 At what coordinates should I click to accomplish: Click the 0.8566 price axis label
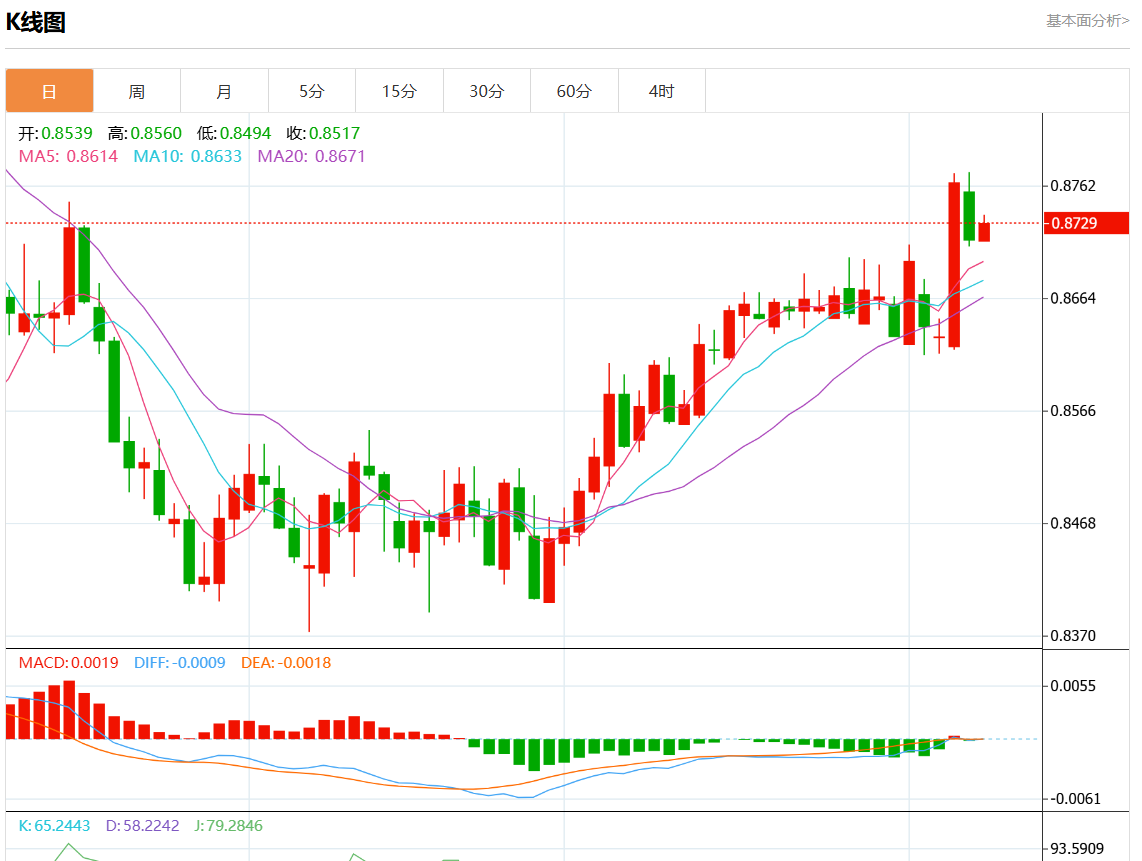point(1073,411)
